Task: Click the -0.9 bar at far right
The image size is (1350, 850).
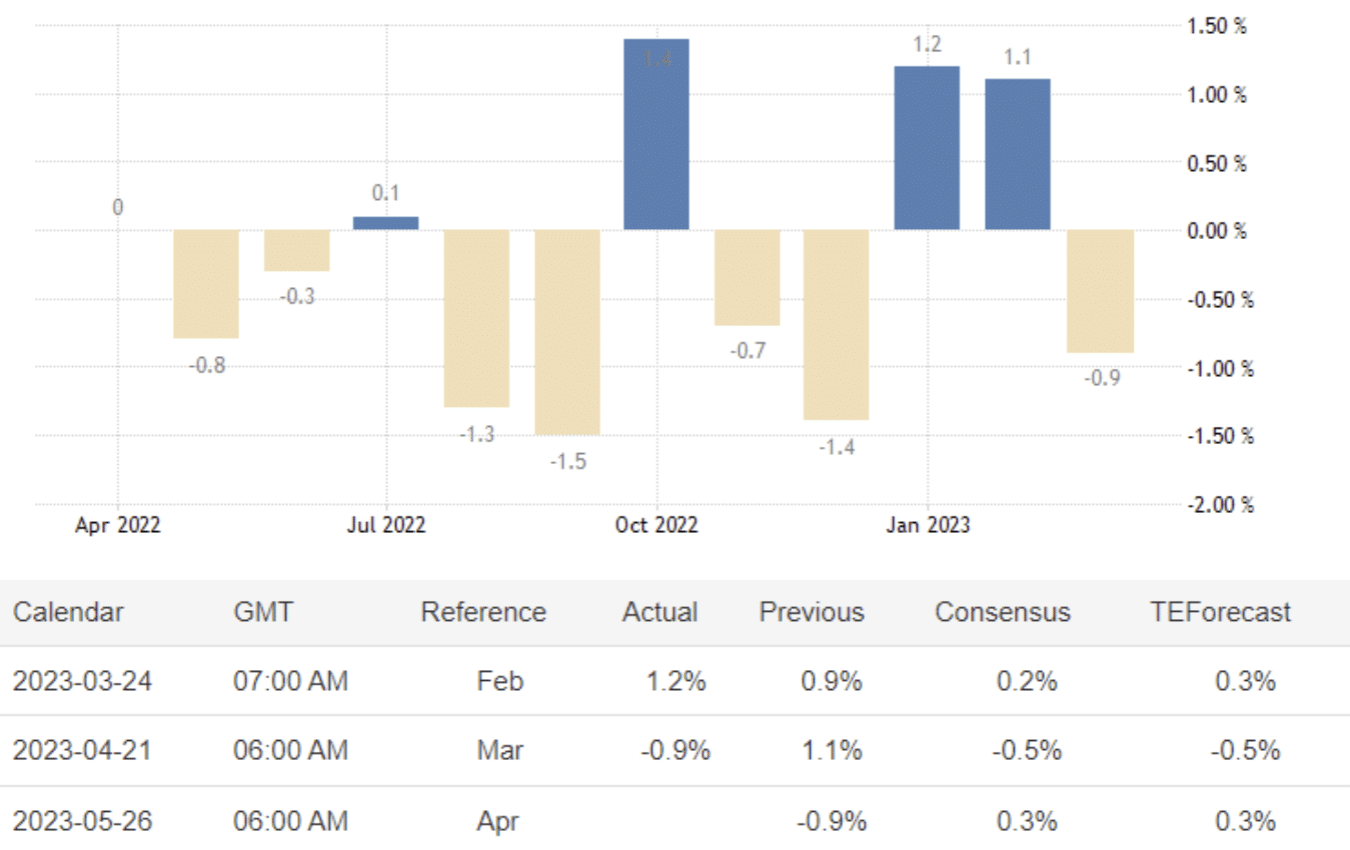Action: click(1100, 291)
